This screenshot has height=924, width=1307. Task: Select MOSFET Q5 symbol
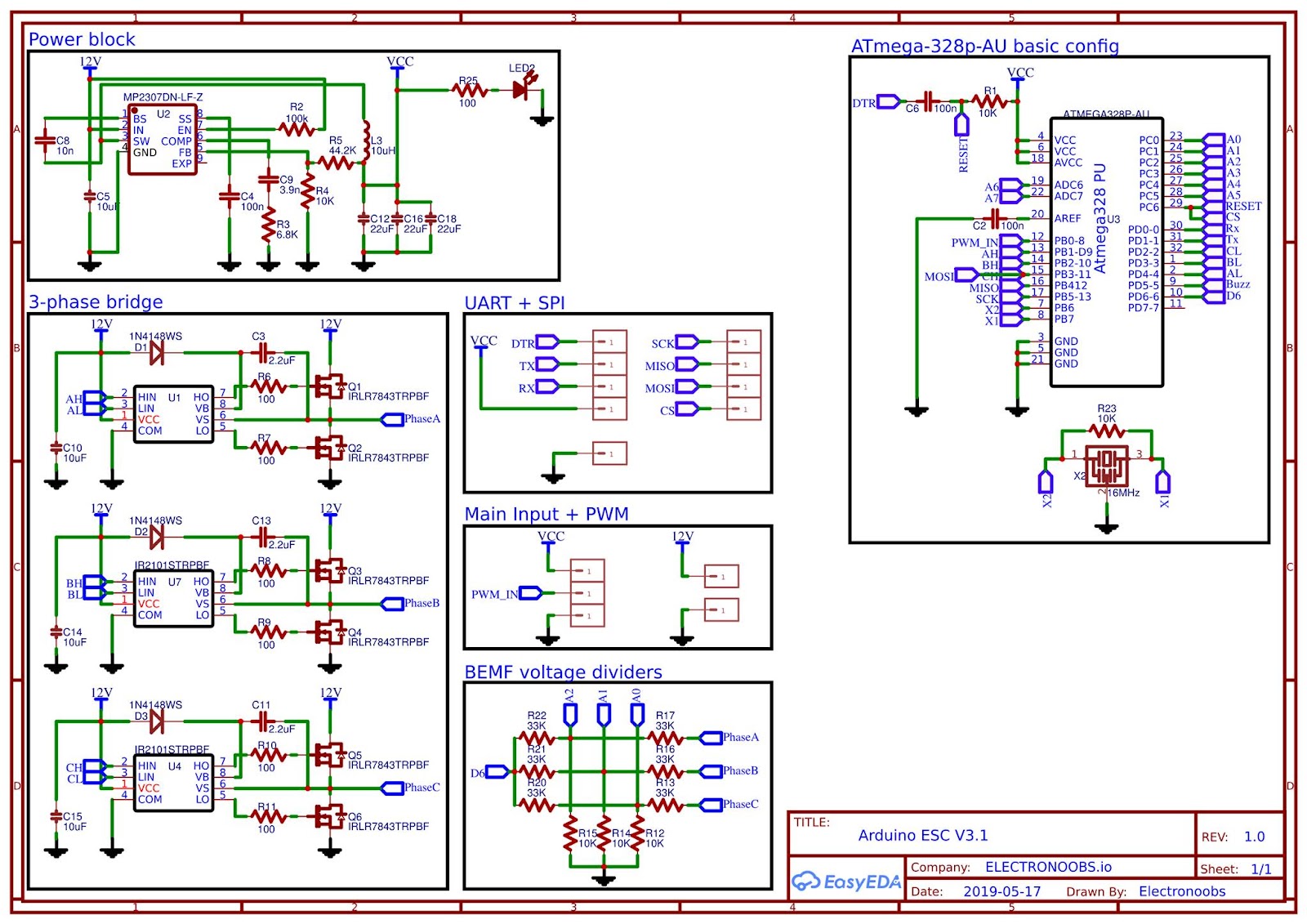(x=330, y=754)
